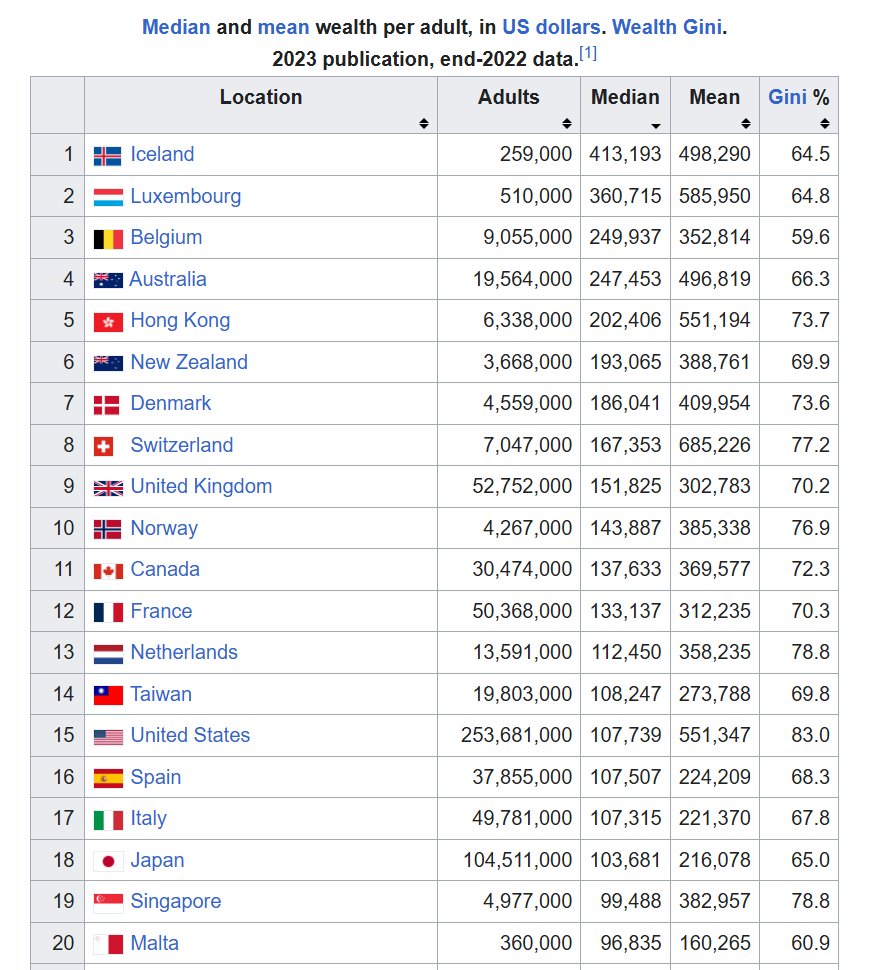Viewport: 876px width, 970px height.
Task: Click Iceland's median value 413,193
Action: [x=625, y=154]
